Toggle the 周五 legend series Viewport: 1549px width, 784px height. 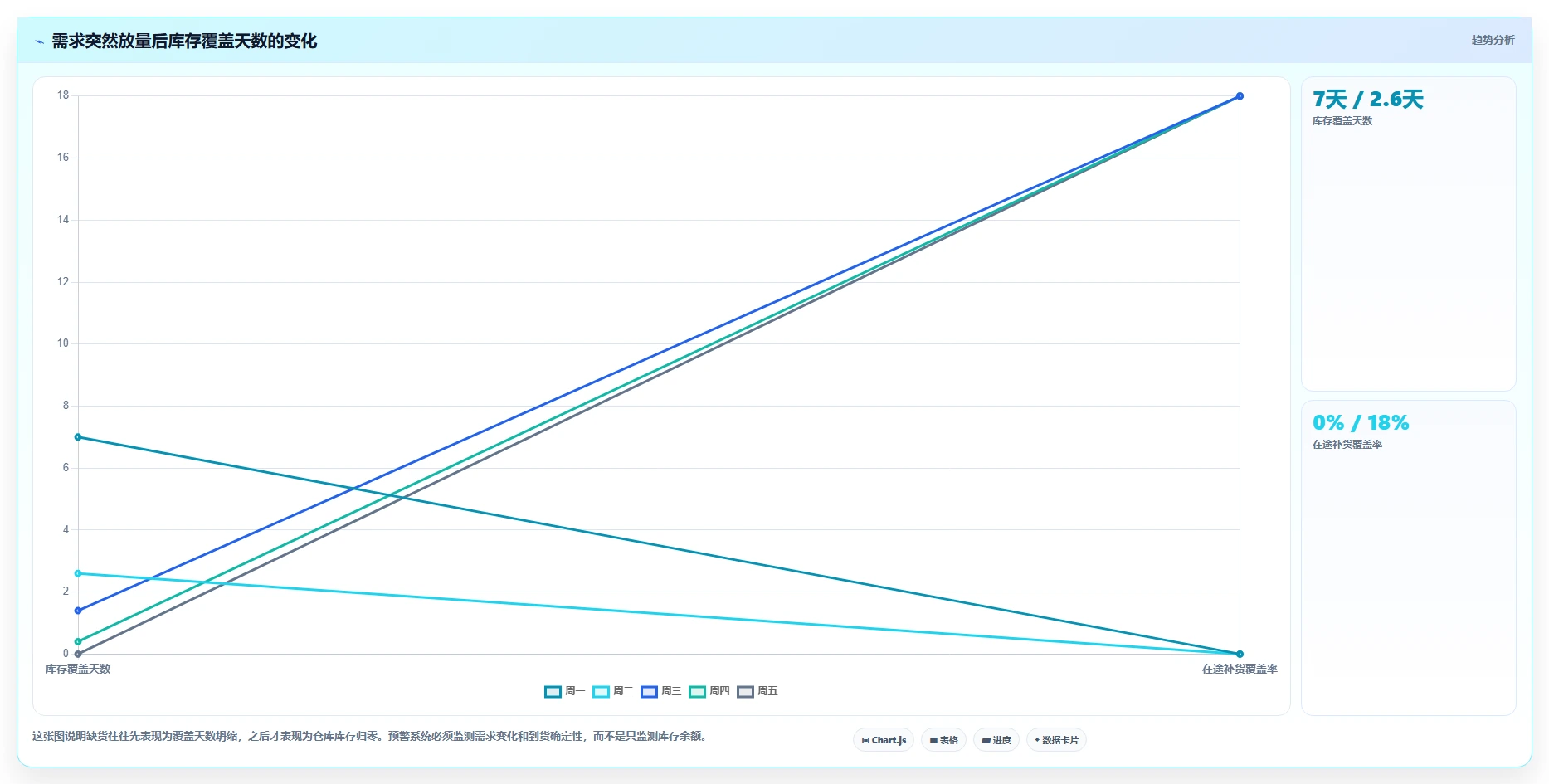point(757,691)
